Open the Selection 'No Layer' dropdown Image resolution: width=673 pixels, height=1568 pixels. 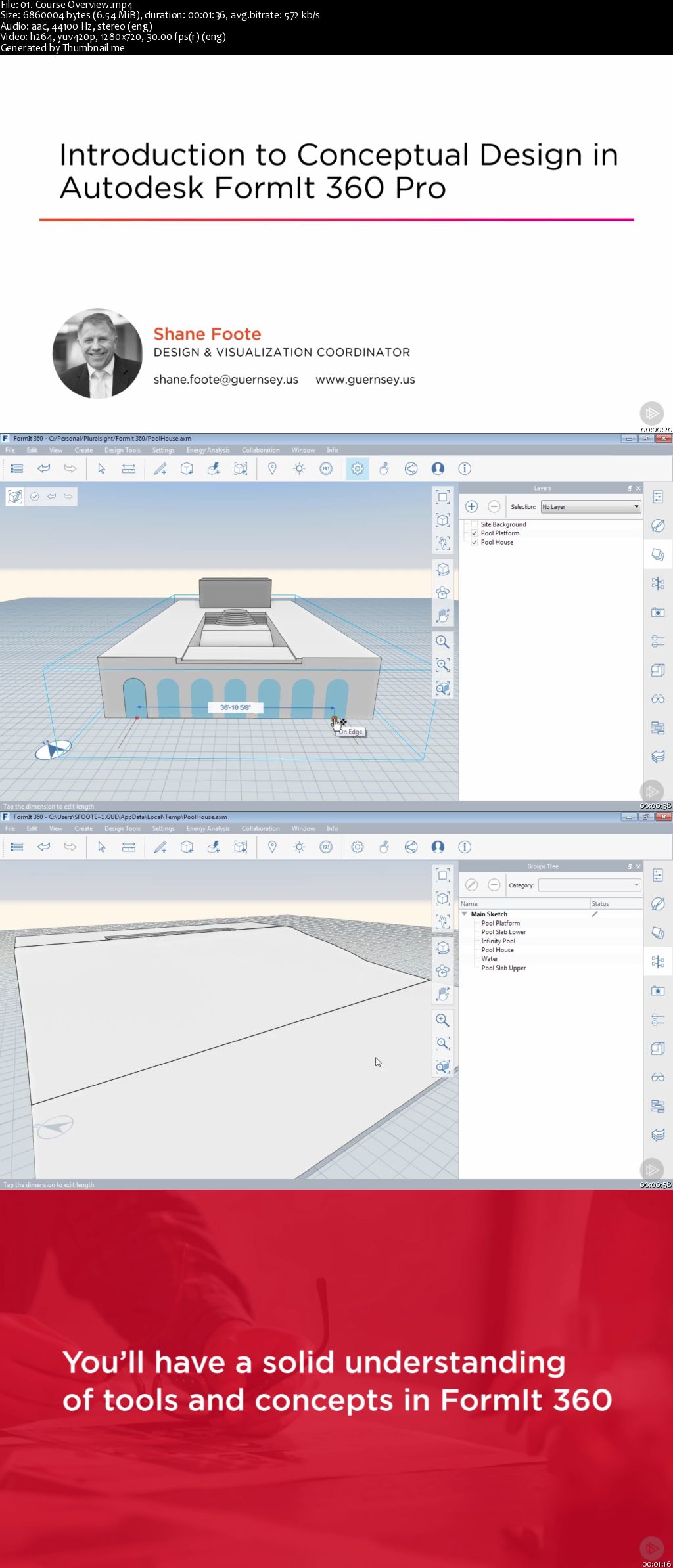pos(590,506)
